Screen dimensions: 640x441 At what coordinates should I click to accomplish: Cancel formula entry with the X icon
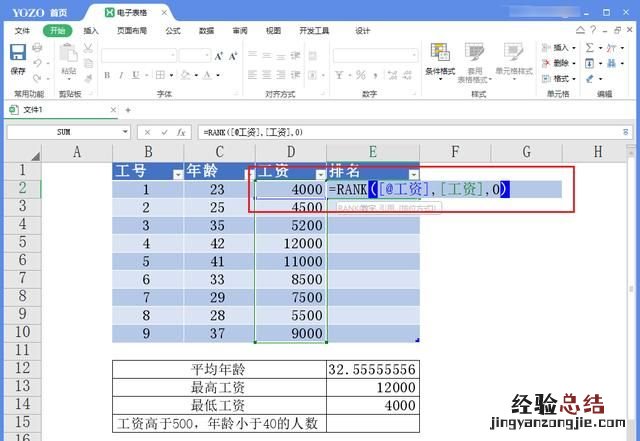147,131
